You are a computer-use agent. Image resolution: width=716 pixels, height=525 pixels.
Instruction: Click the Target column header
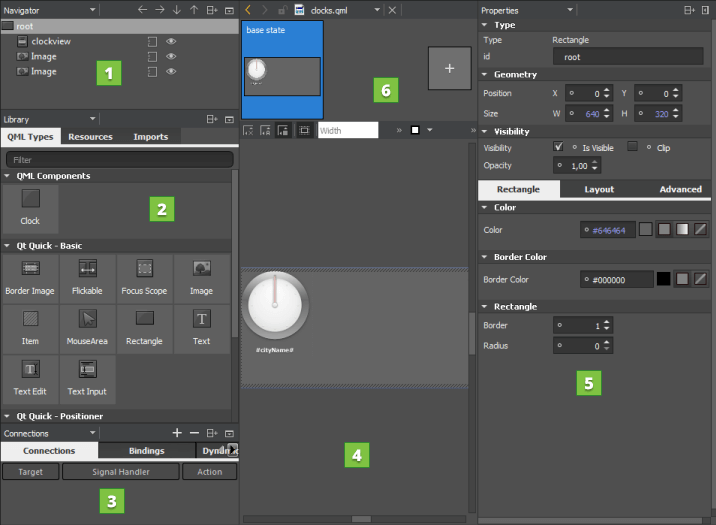(x=31, y=472)
